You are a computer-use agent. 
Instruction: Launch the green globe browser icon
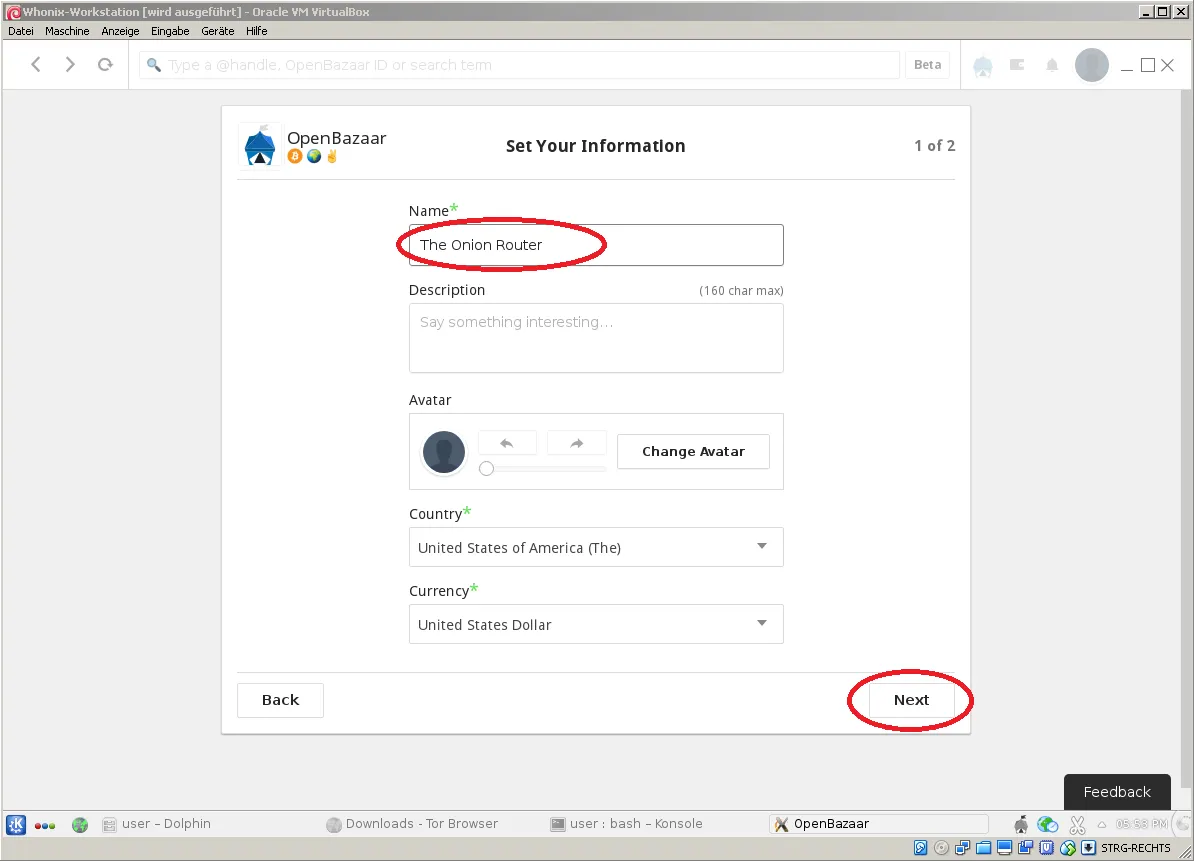[x=80, y=824]
